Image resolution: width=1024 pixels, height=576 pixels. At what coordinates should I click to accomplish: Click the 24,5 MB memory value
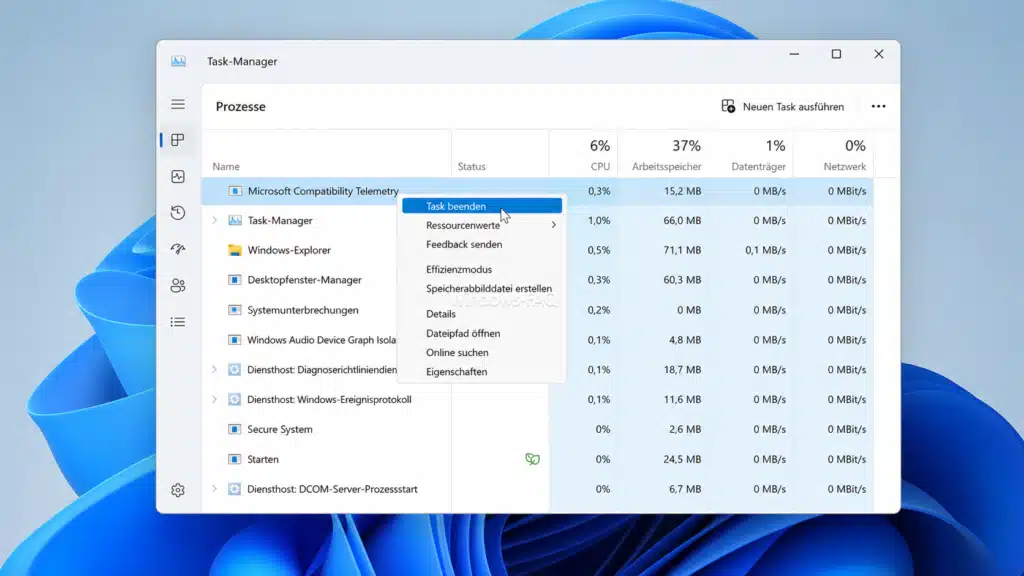682,459
